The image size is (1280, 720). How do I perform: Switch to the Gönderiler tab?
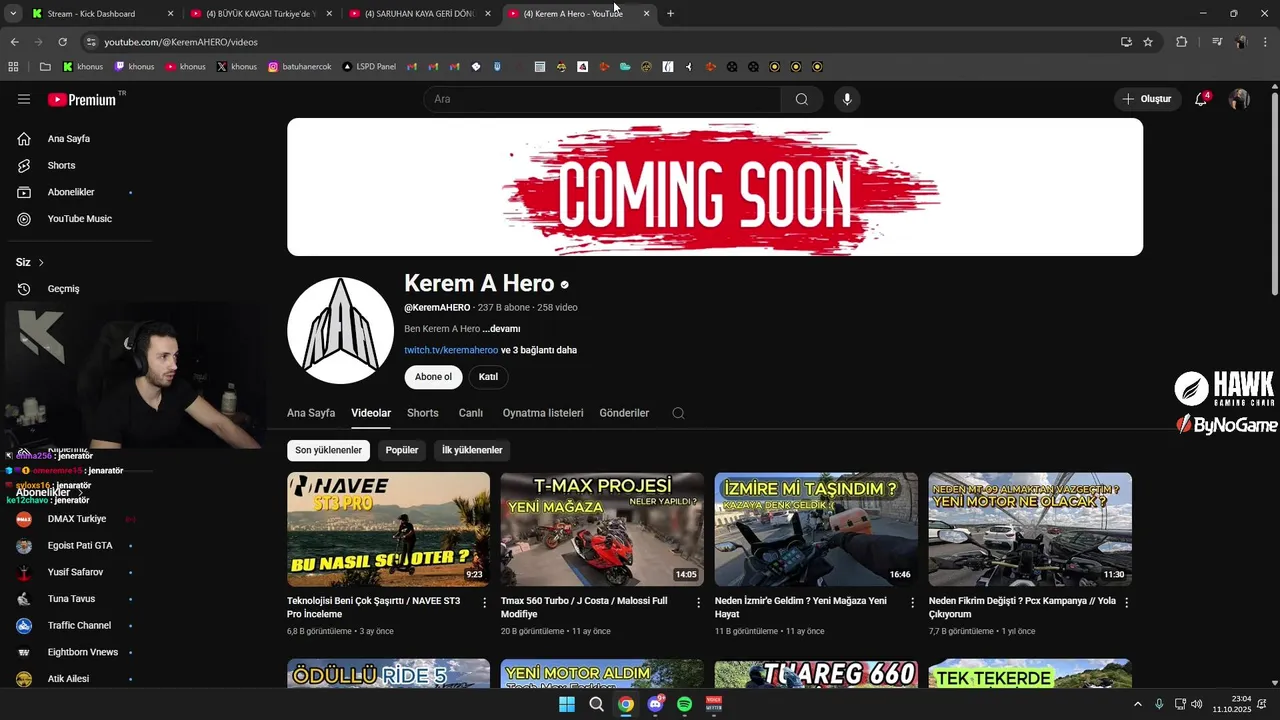tap(624, 413)
